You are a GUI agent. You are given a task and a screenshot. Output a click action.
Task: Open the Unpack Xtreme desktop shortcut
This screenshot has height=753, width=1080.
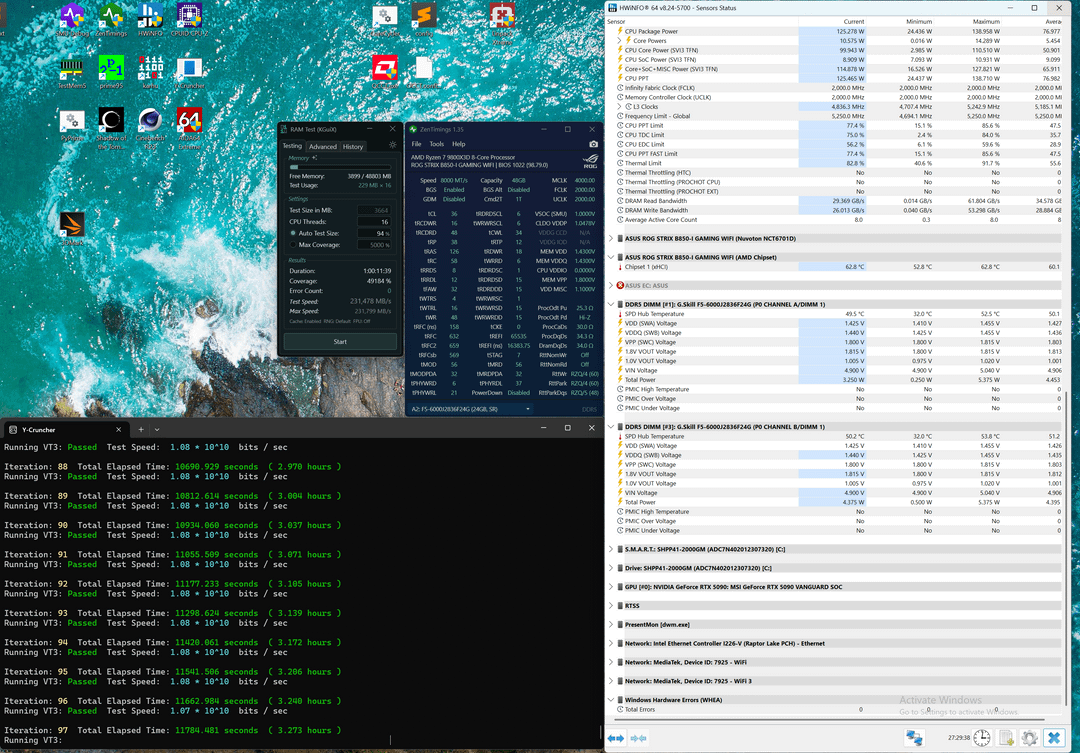pyautogui.click(x=502, y=23)
